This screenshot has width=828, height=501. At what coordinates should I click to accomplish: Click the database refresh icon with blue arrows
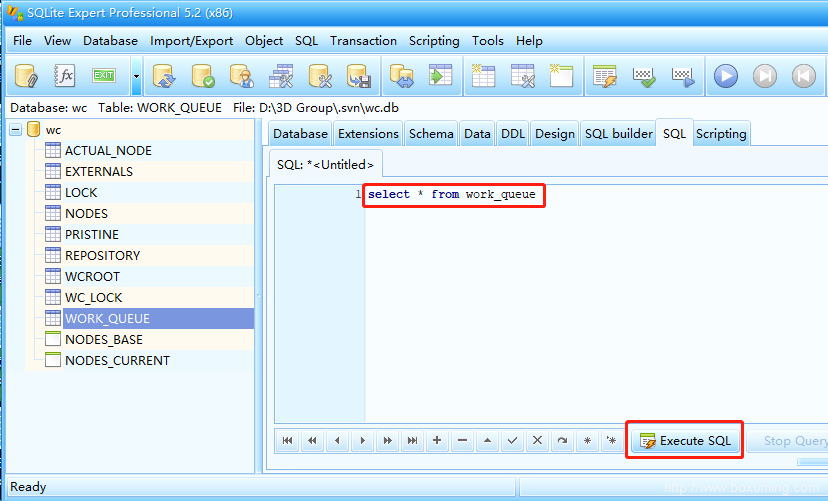point(164,76)
